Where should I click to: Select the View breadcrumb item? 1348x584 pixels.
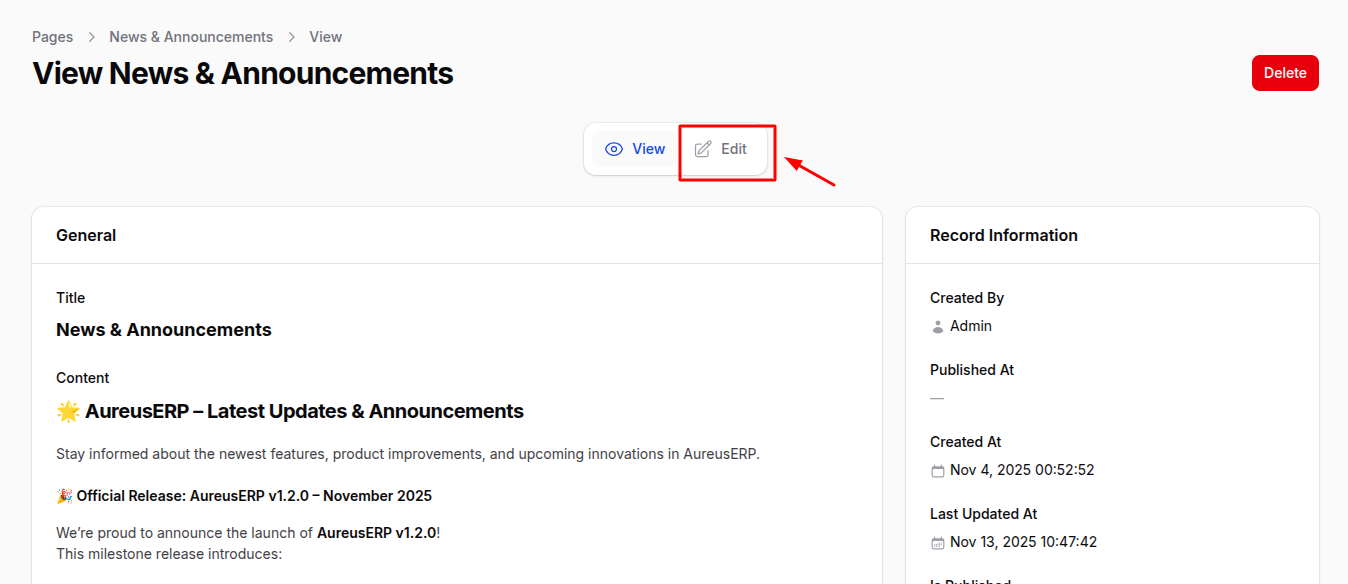[325, 37]
